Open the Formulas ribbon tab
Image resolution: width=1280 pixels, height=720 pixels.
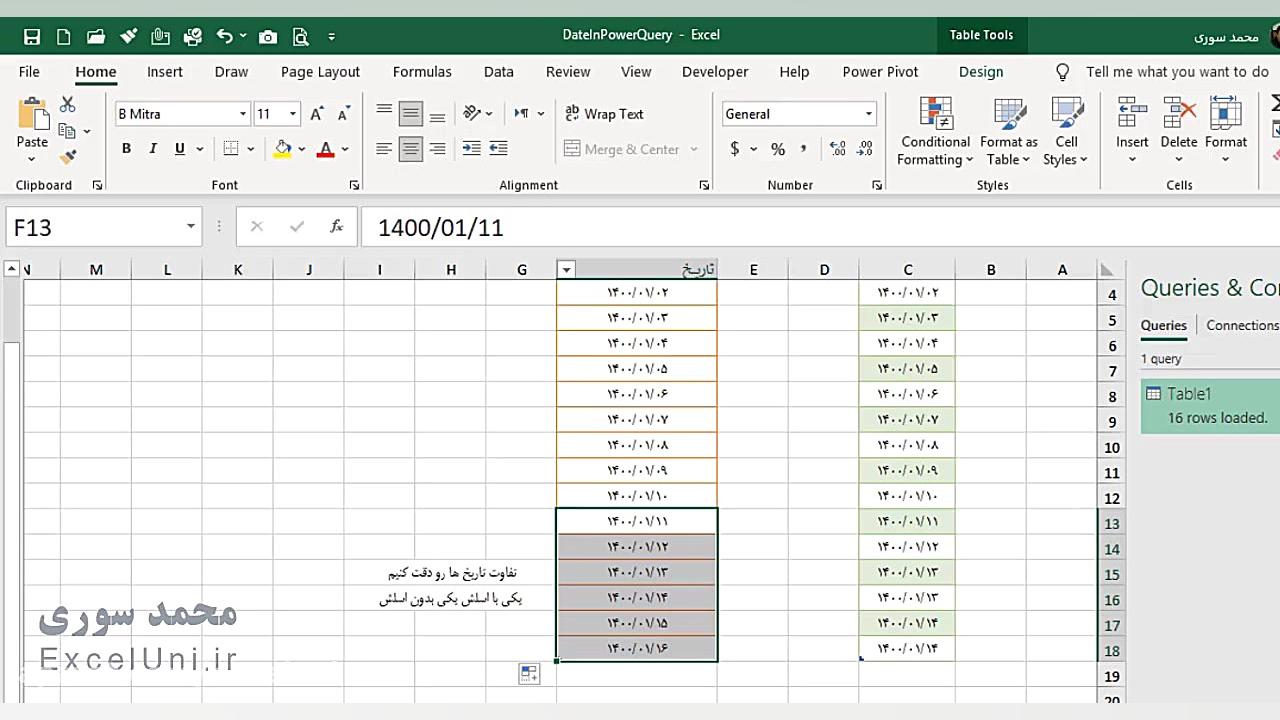422,72
